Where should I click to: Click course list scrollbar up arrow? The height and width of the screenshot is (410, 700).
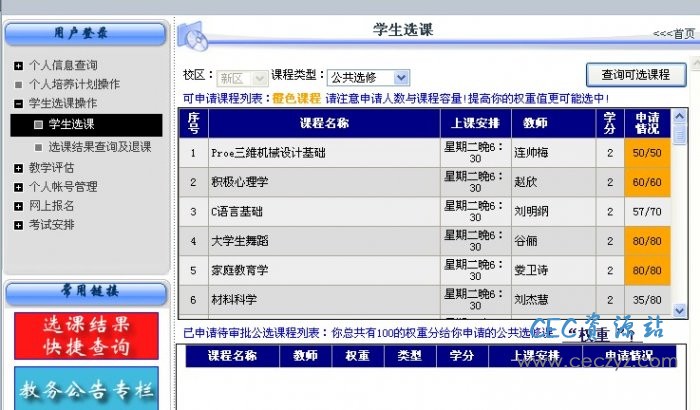[x=679, y=117]
